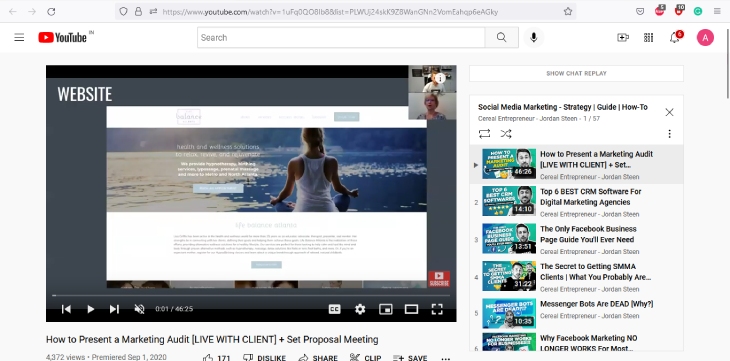Image resolution: width=730 pixels, height=361 pixels.
Task: Toggle closed captions CC button
Action: coord(334,309)
